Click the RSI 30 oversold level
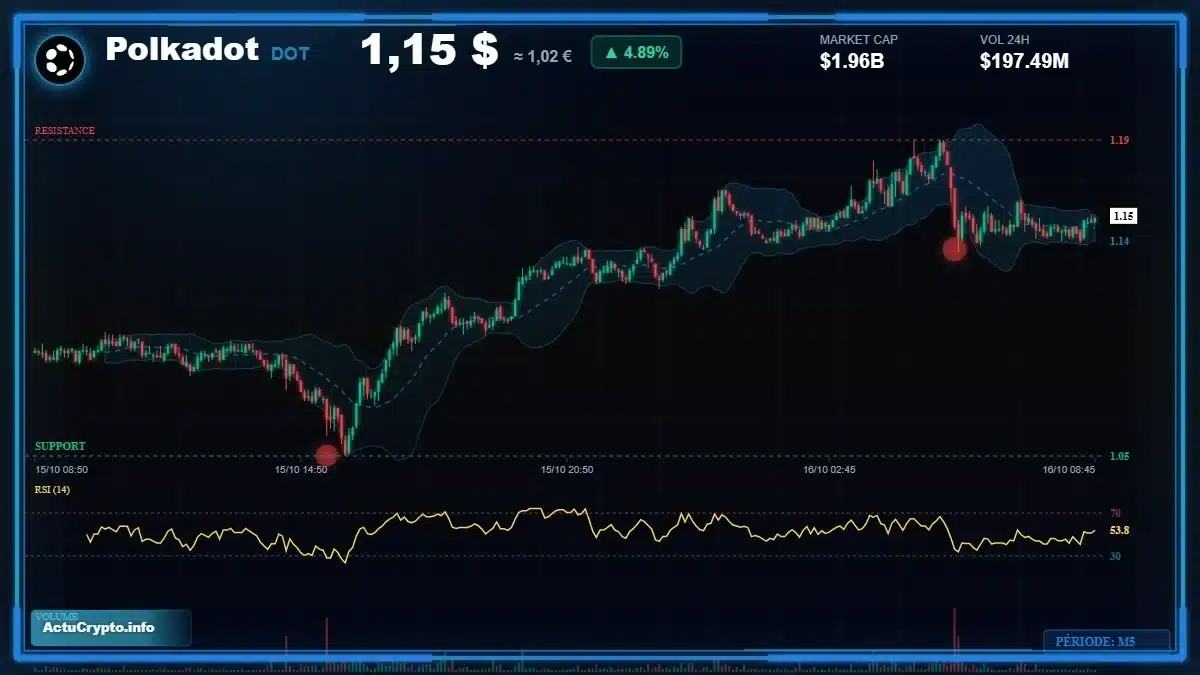 (1115, 556)
